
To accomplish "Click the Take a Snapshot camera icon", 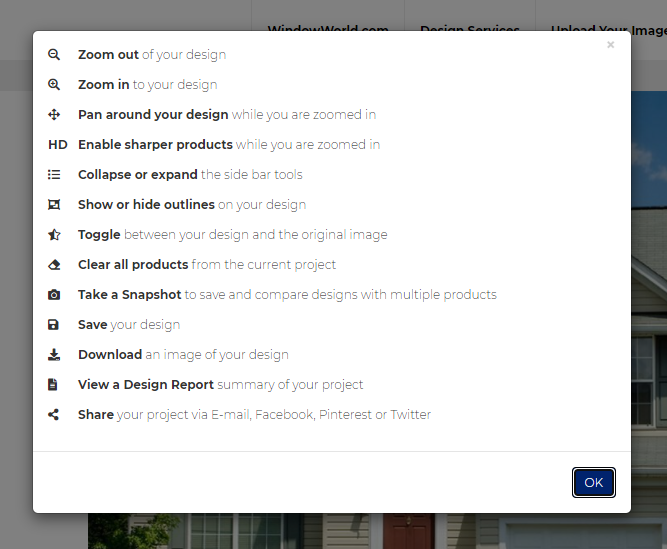I will 54,295.
